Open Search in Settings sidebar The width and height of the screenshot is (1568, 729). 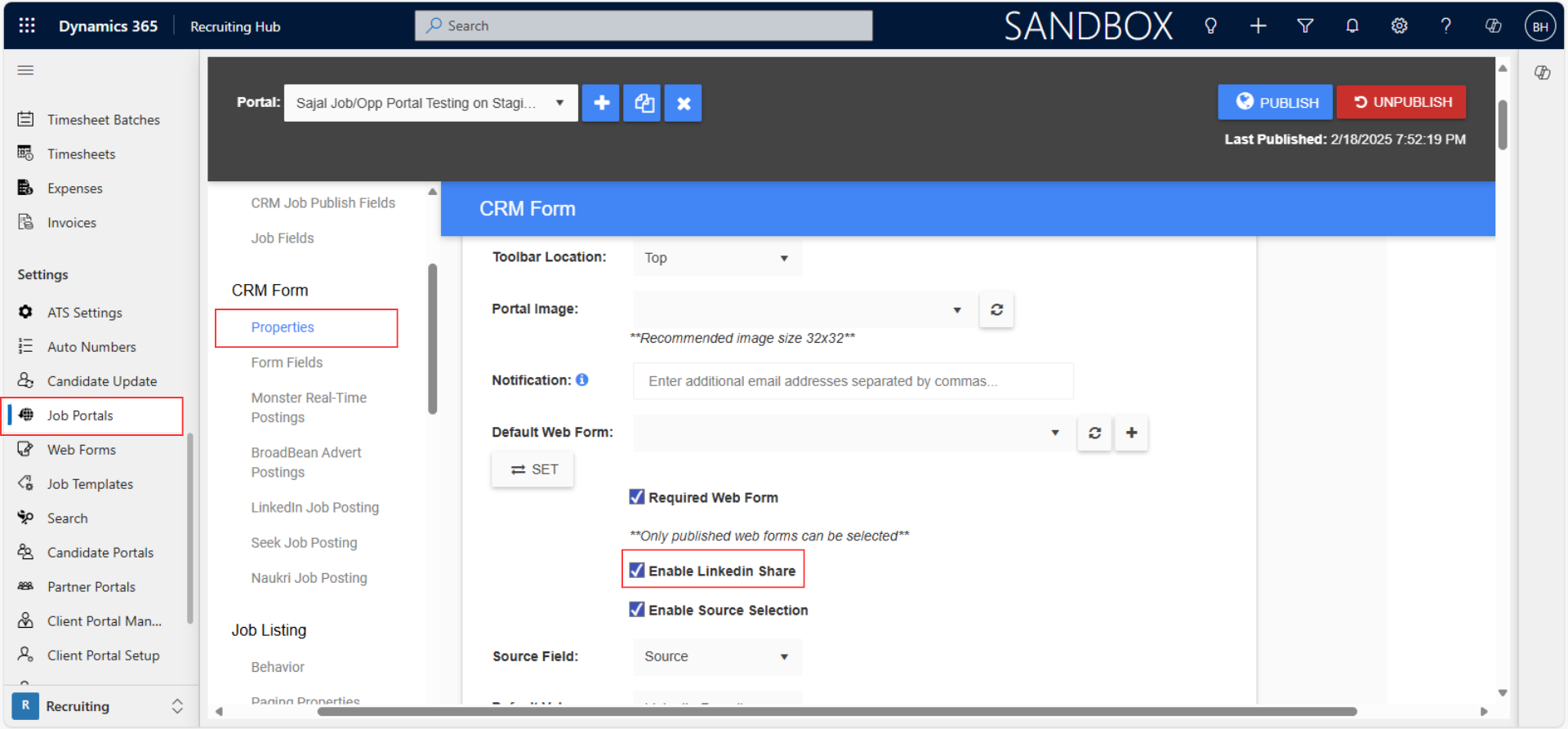pos(67,518)
